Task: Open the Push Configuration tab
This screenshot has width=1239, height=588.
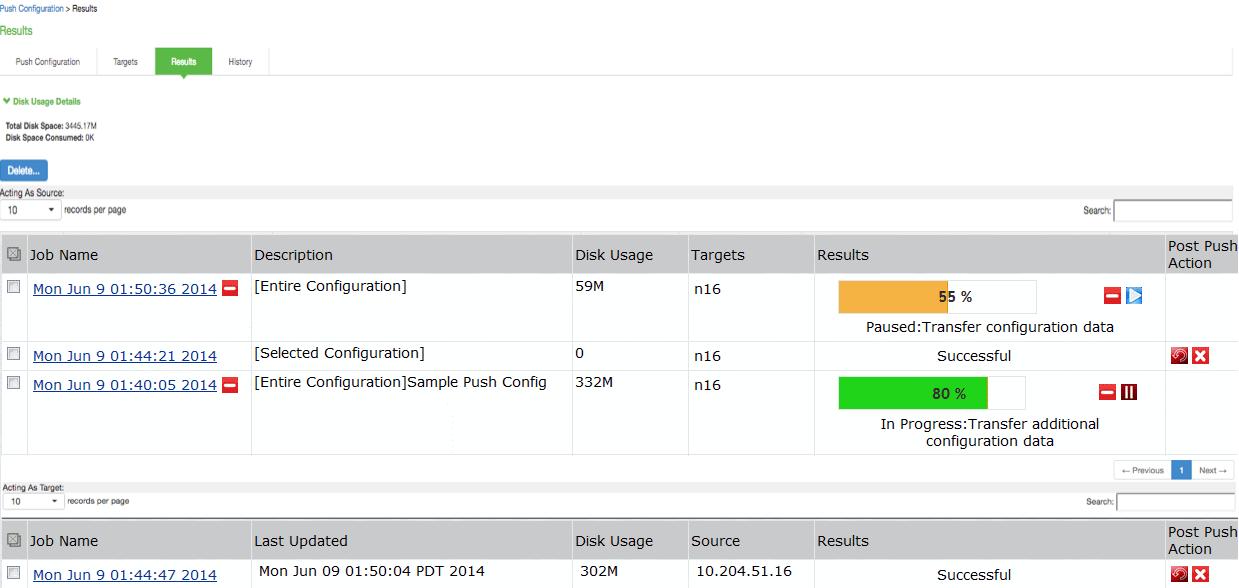Action: point(48,62)
